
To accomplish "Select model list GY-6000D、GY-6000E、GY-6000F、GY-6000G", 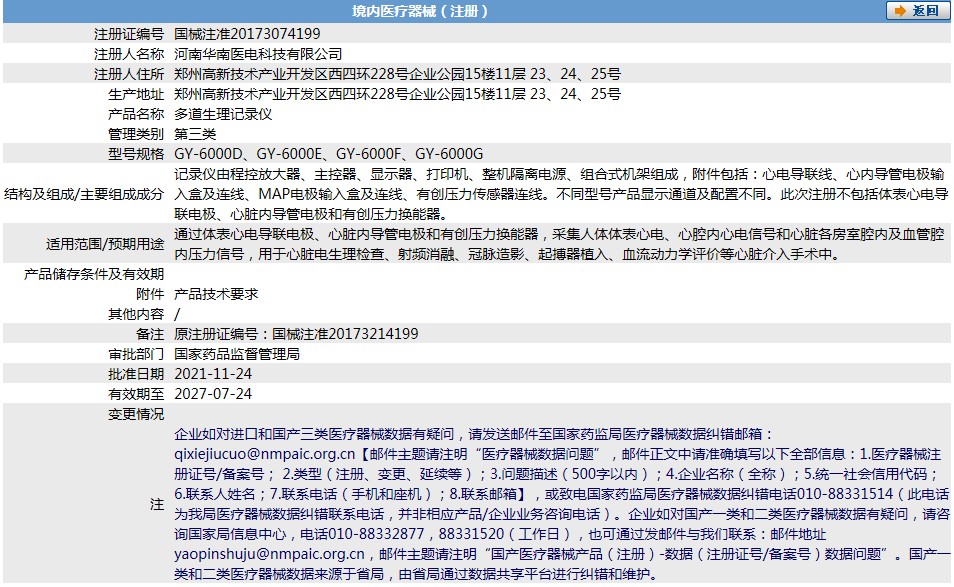I will [x=329, y=155].
